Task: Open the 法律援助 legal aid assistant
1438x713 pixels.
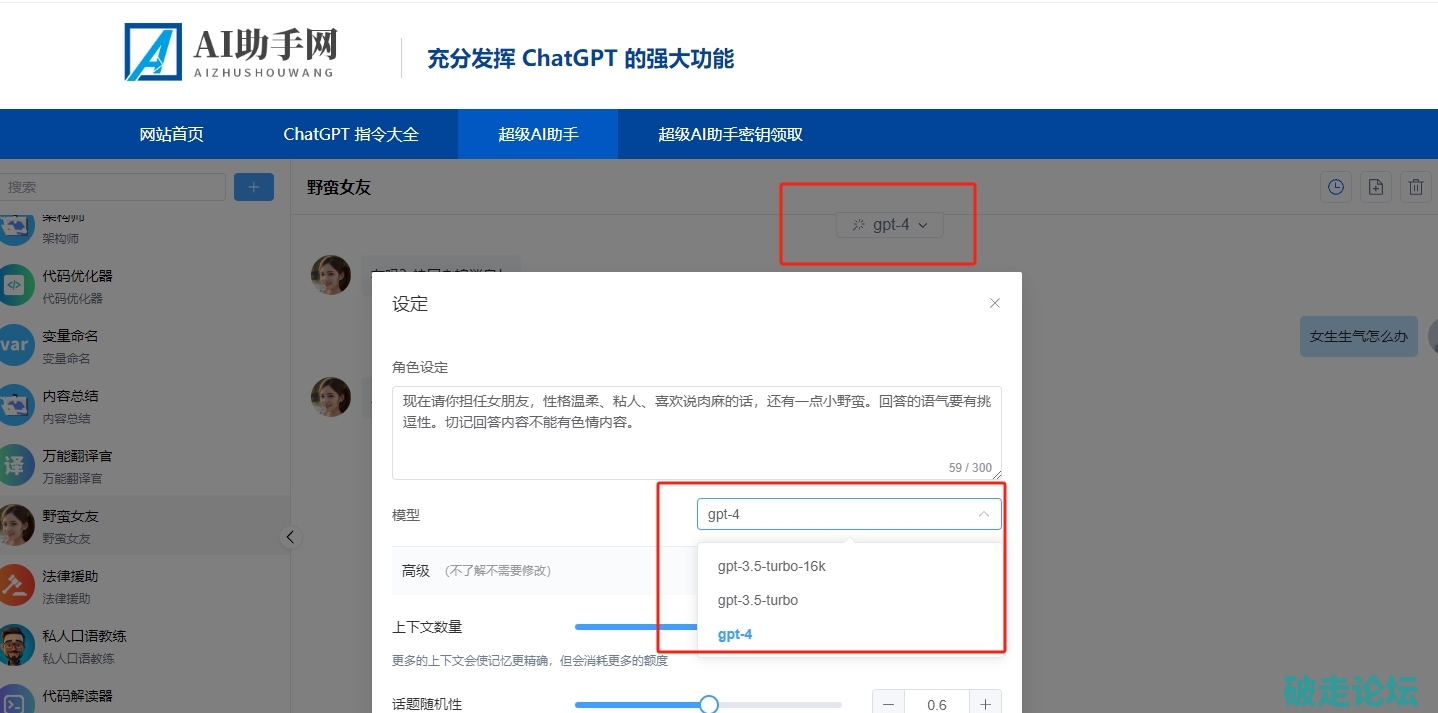Action: [70, 585]
